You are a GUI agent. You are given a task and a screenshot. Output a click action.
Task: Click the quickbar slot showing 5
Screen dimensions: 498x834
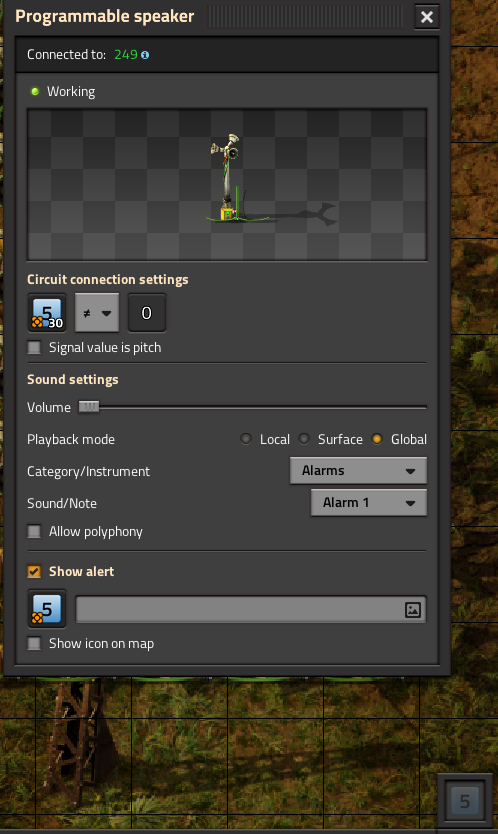(464, 800)
